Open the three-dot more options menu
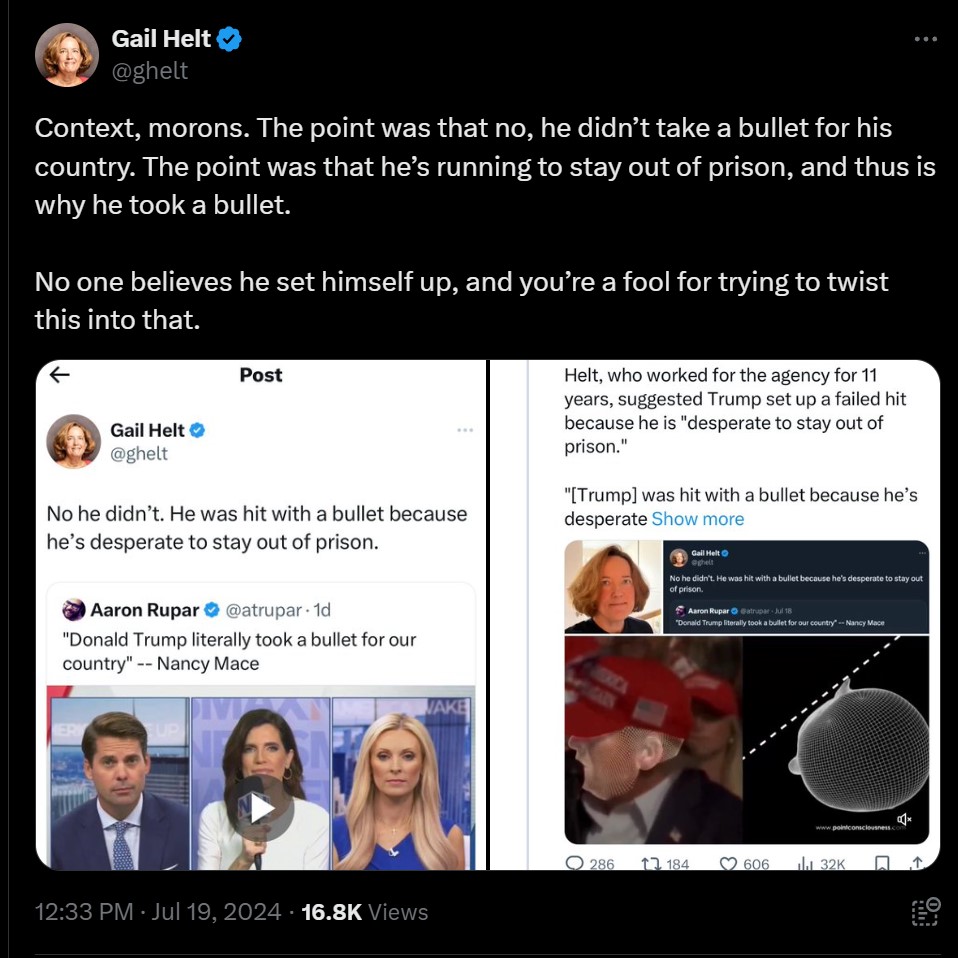Image resolution: width=958 pixels, height=958 pixels. (x=926, y=39)
